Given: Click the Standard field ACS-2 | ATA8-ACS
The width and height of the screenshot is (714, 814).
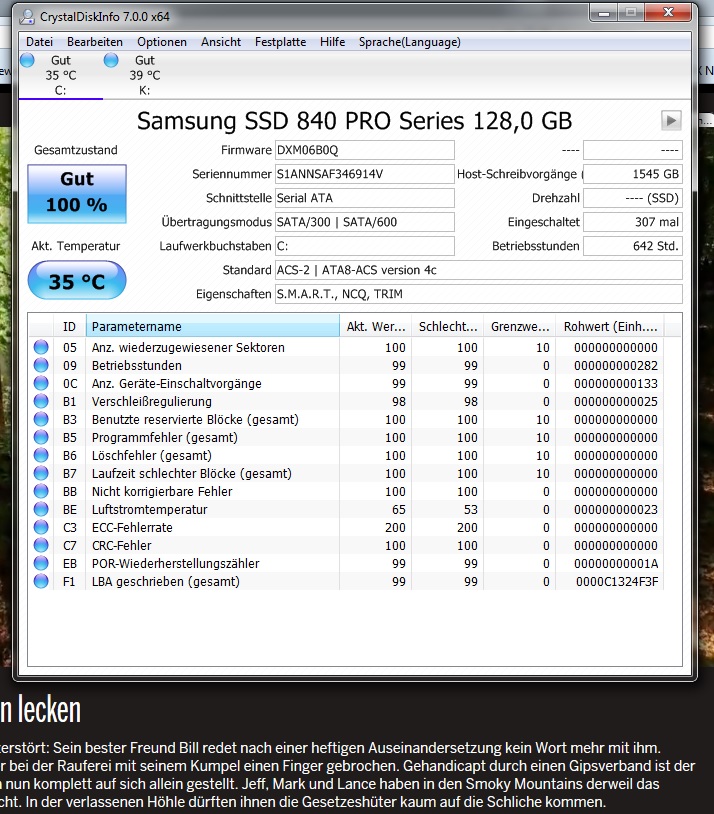Looking at the screenshot, I should (x=478, y=270).
